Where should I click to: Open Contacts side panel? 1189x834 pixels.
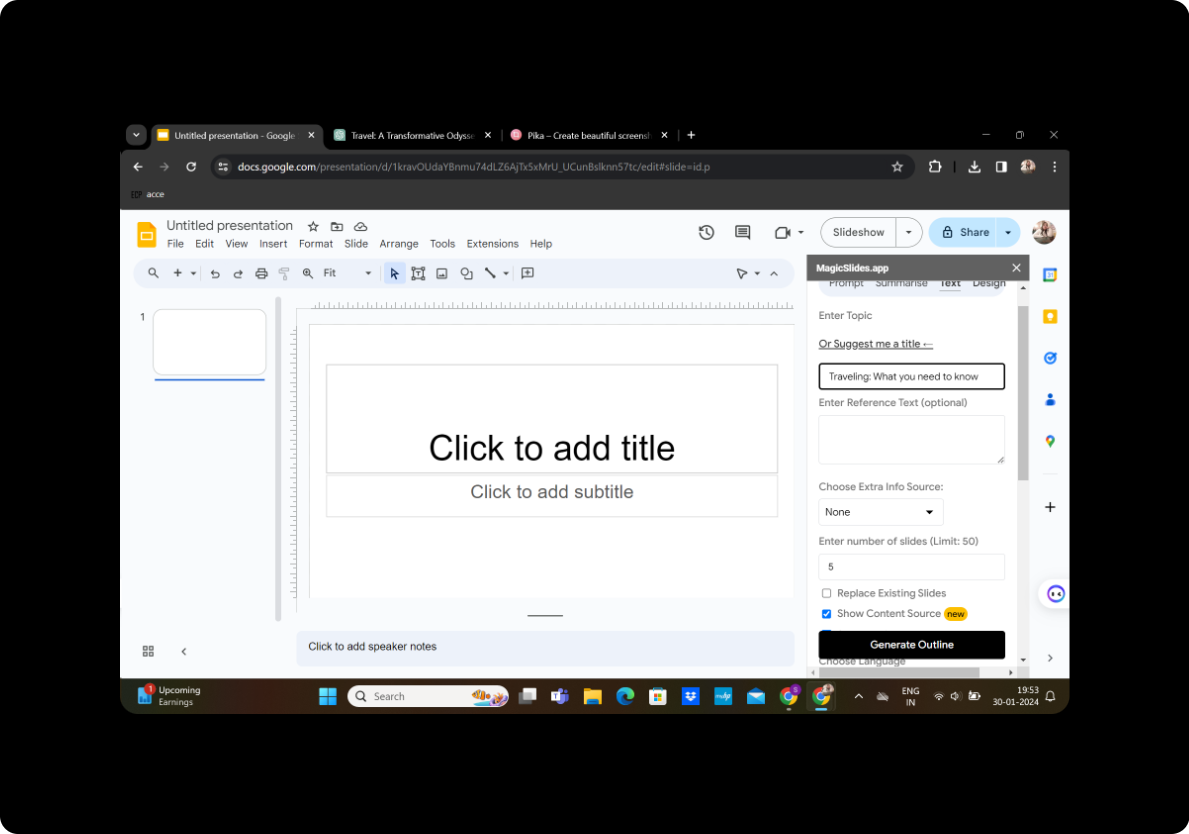[1050, 400]
